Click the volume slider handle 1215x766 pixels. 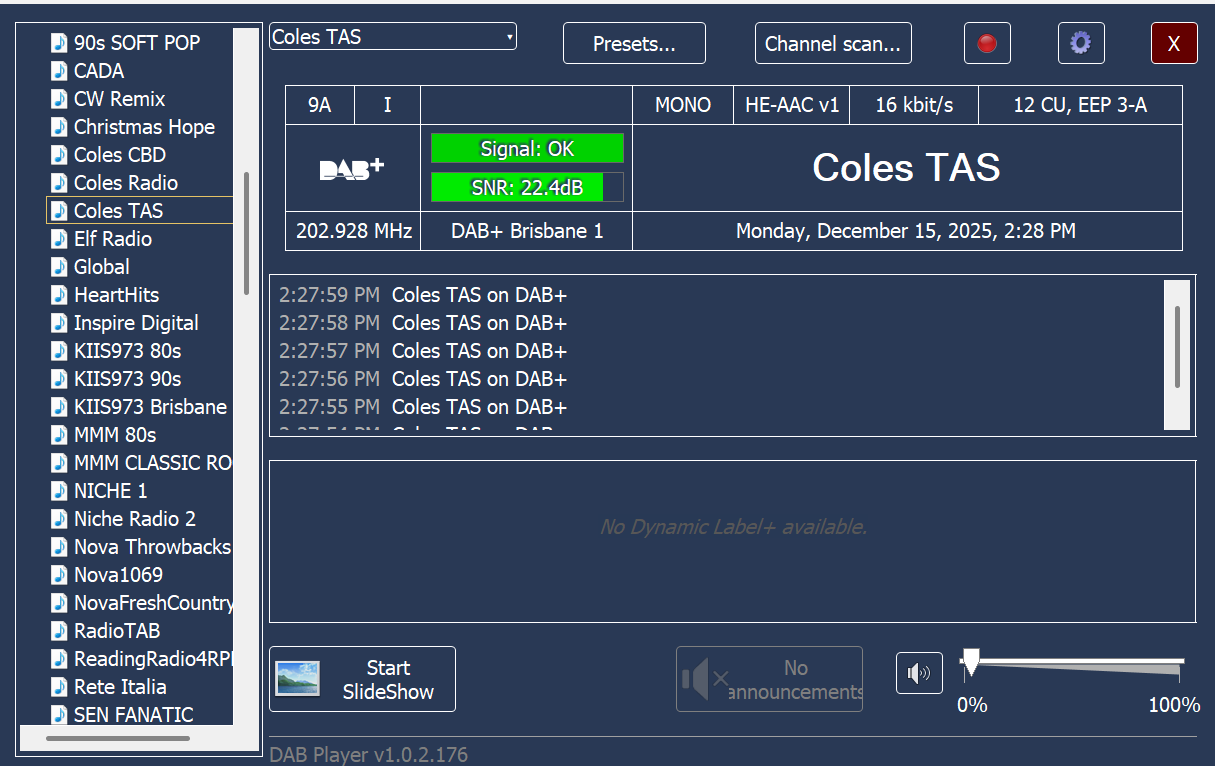(x=969, y=662)
